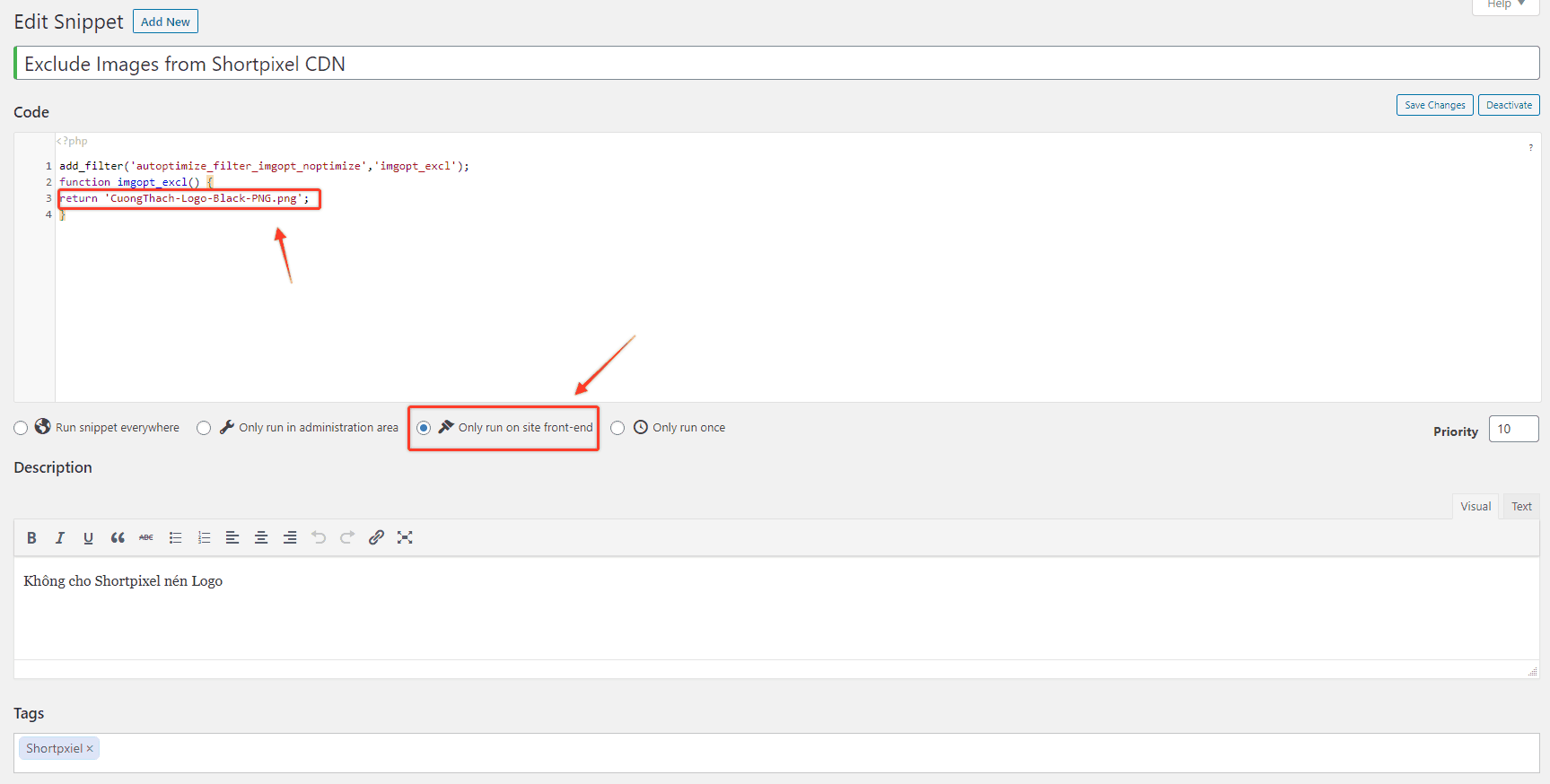Remove the Shortpxiel tag

tap(90, 748)
